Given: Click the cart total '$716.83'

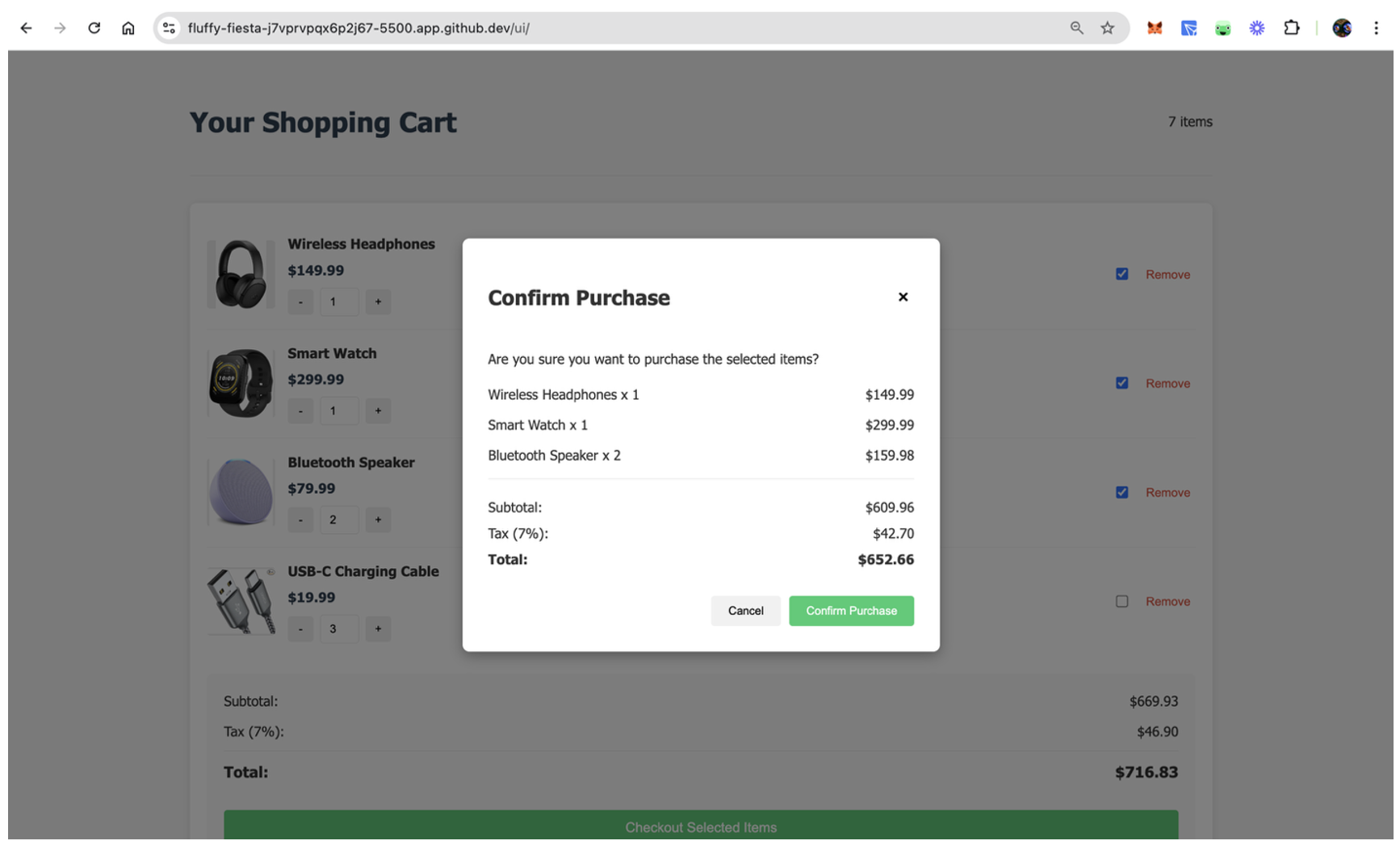Looking at the screenshot, I should pos(1146,772).
